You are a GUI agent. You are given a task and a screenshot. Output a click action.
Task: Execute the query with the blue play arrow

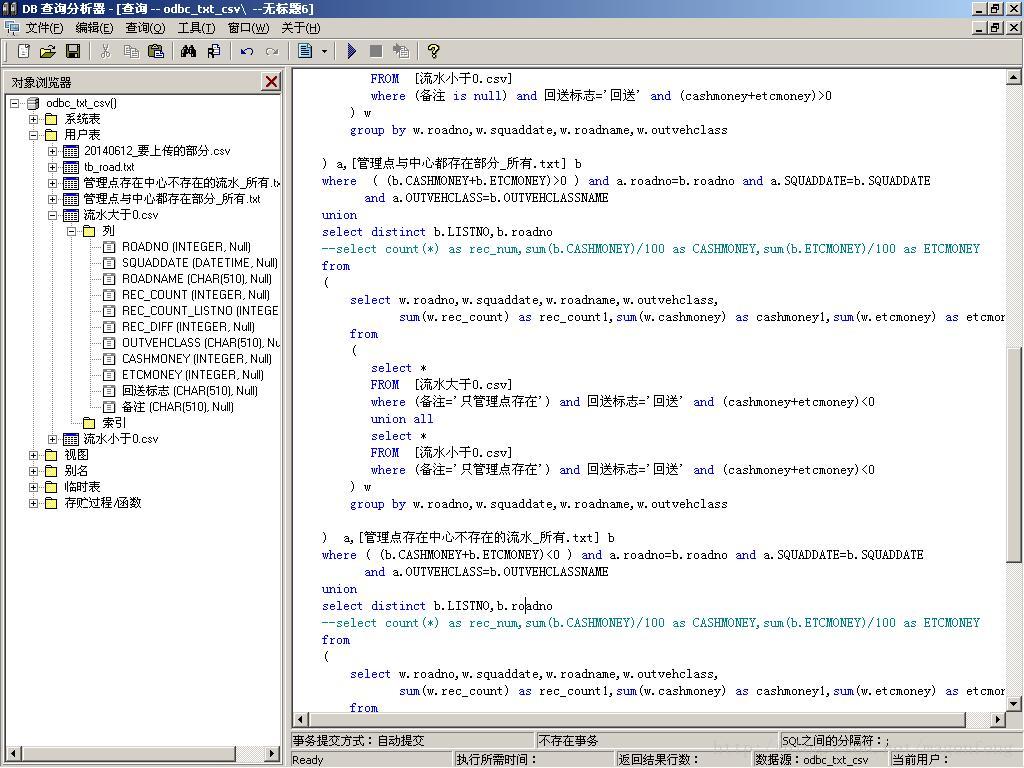(351, 51)
